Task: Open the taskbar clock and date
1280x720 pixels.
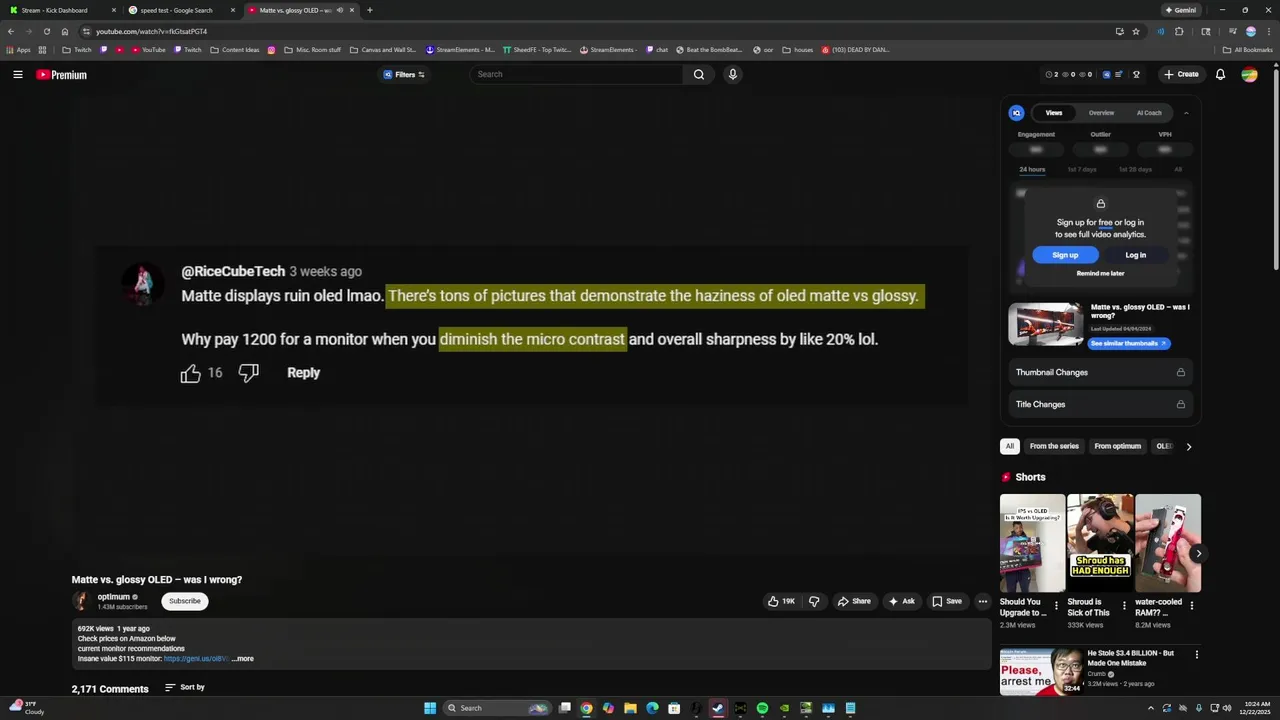Action: 1254,708
